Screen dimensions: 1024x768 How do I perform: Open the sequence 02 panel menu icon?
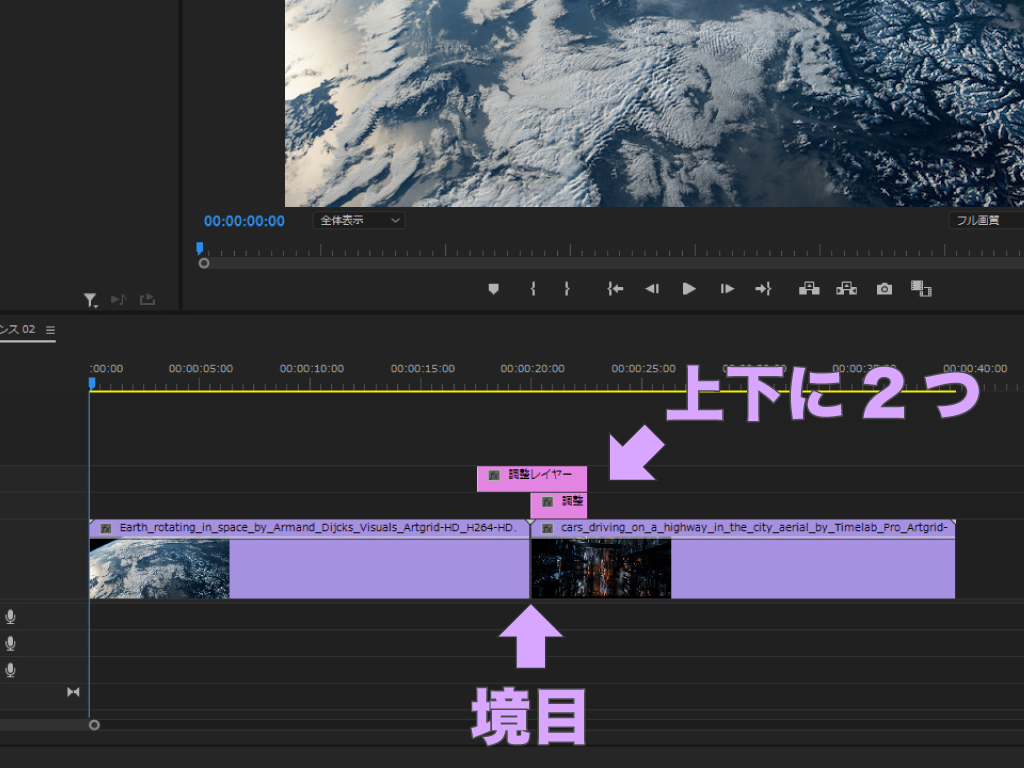pos(50,330)
